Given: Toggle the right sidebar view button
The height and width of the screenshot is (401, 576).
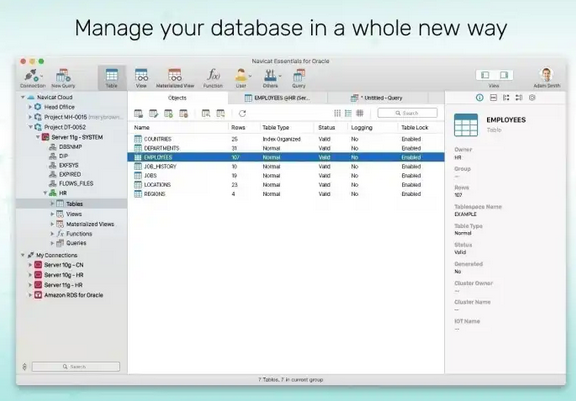Looking at the screenshot, I should pos(504,75).
